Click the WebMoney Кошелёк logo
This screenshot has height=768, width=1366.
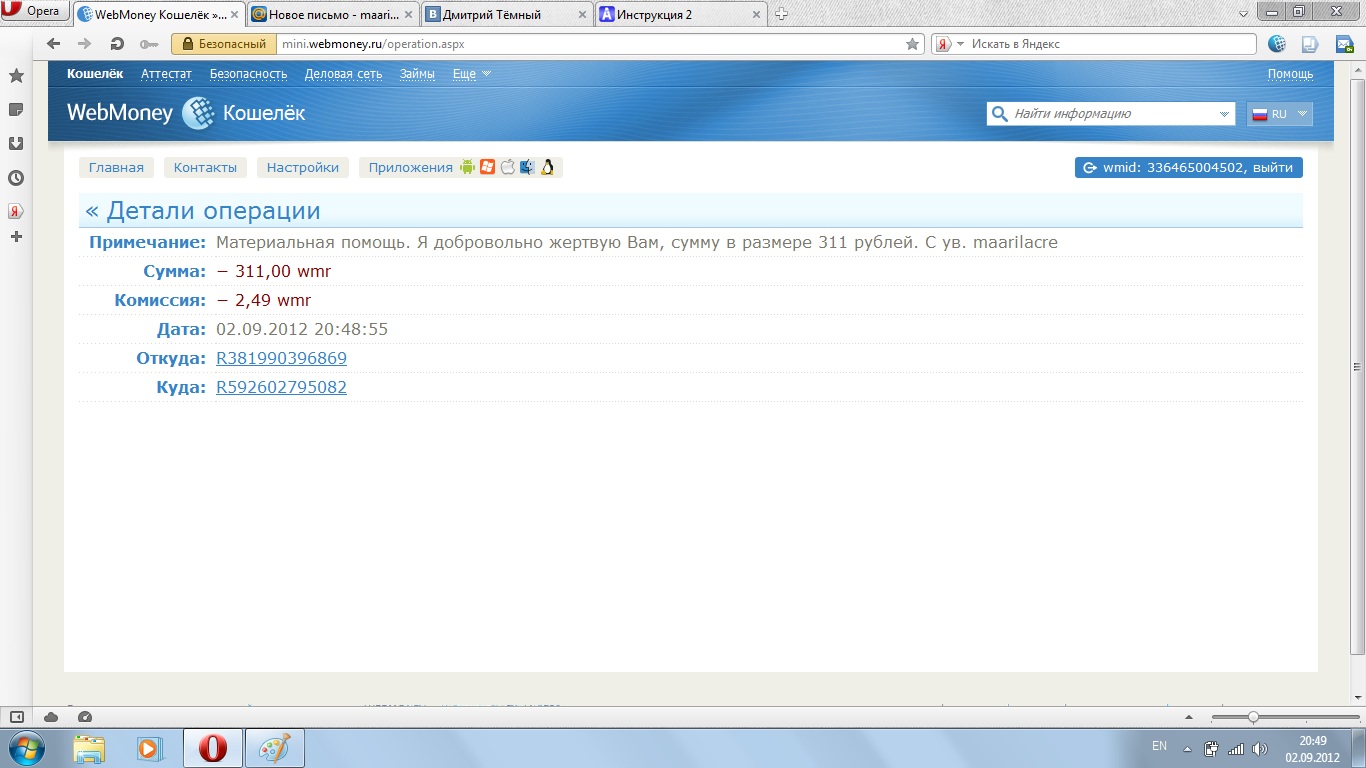click(186, 113)
